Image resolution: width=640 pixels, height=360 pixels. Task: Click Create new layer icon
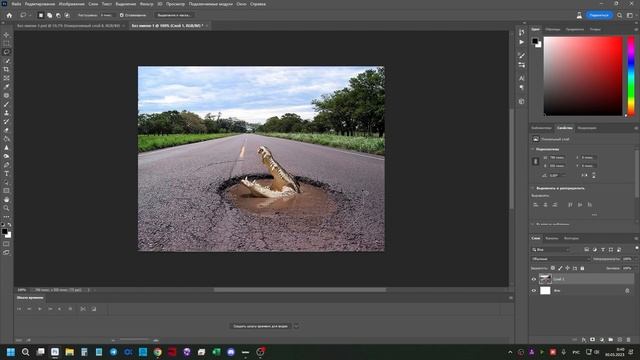[620, 340]
